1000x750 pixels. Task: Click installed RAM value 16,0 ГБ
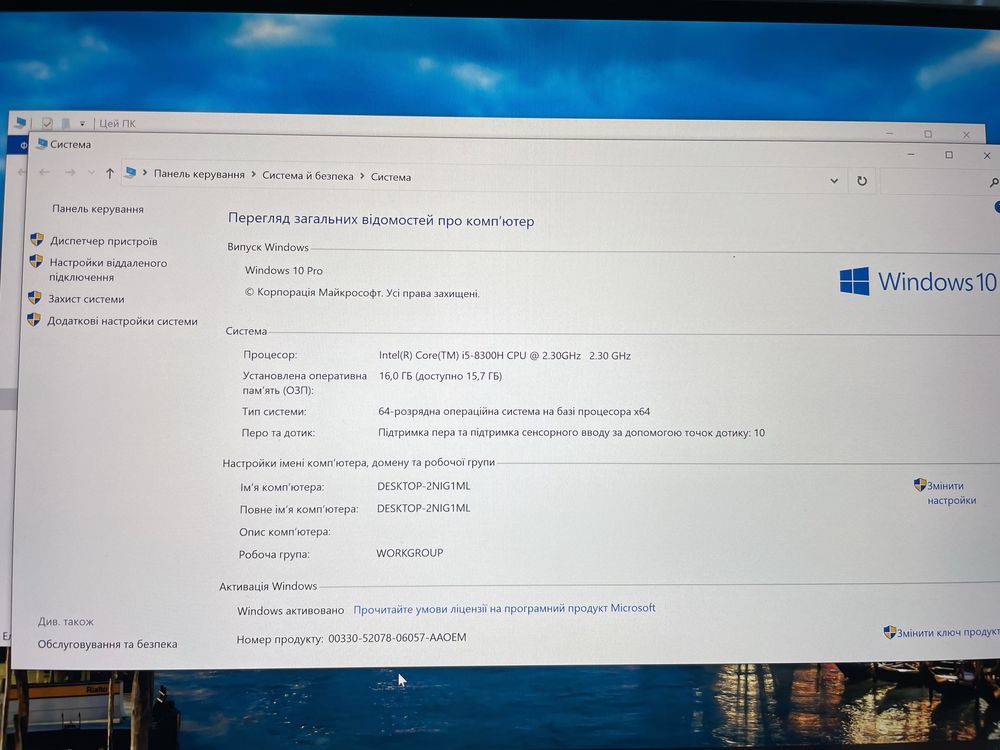[440, 376]
